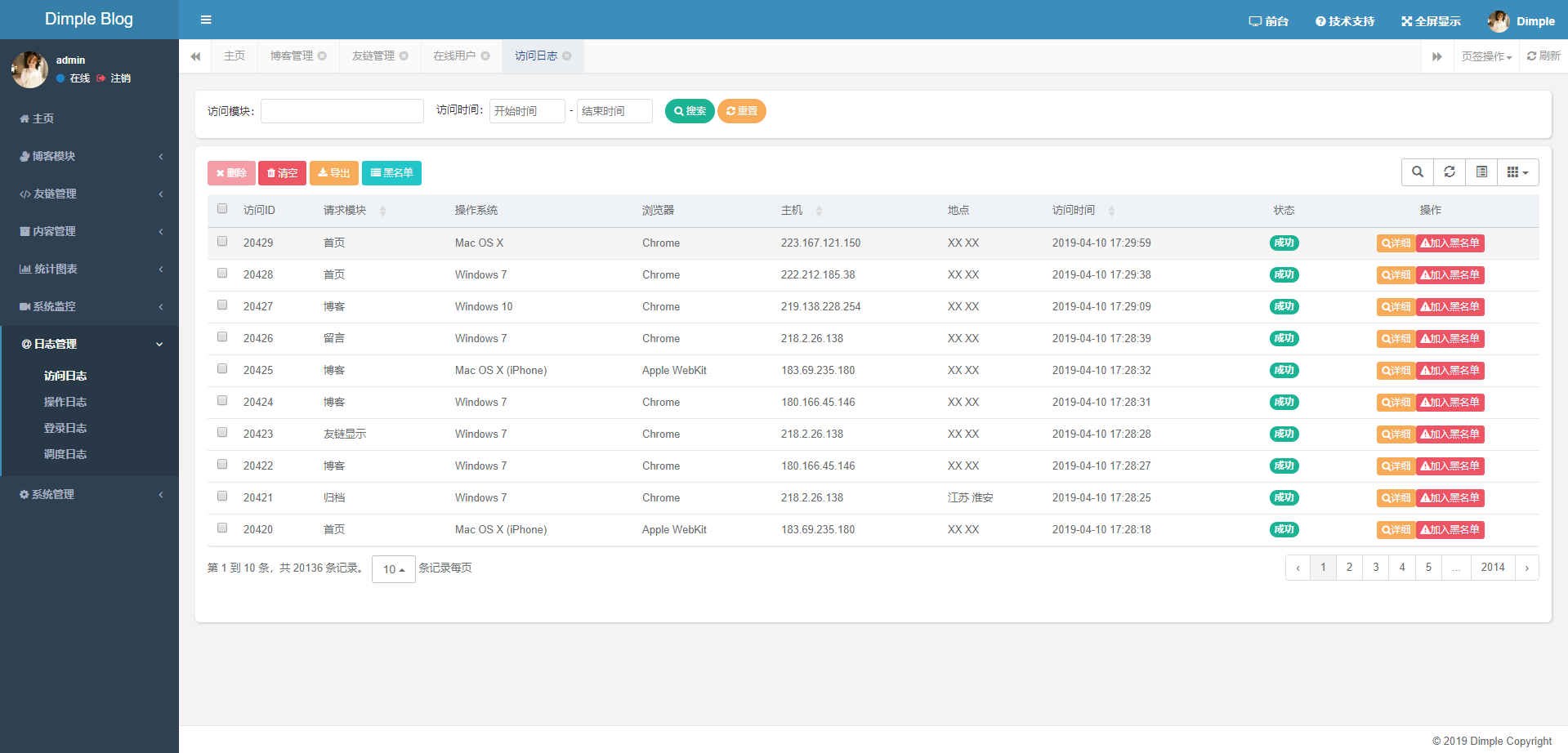Refresh table with circular arrows icon
Screen dimensions: 1568x753
1450,172
